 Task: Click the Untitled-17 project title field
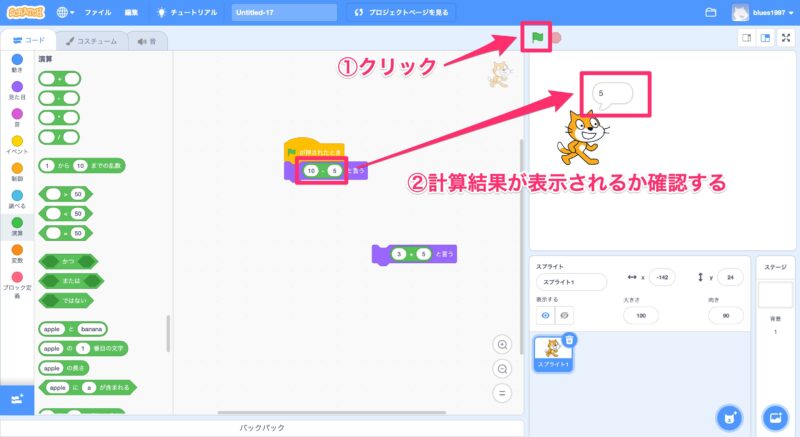[283, 13]
